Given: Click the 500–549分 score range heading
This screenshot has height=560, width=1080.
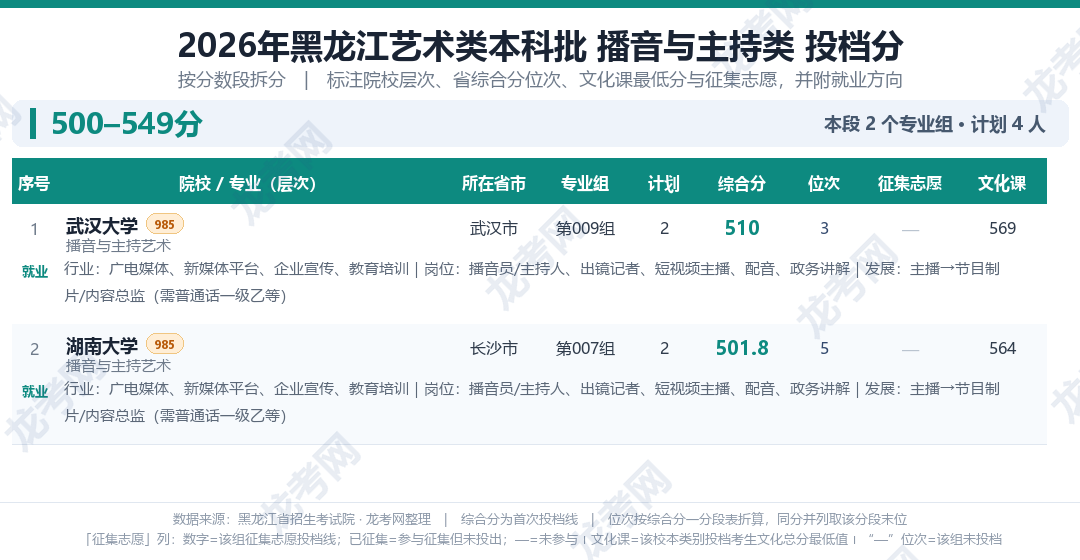Looking at the screenshot, I should [x=127, y=124].
